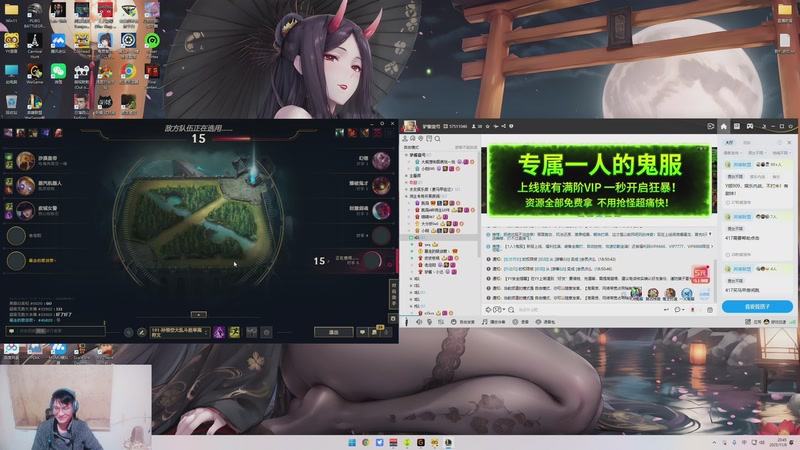Click the 5元 red coupon badge
The height and width of the screenshot is (450, 800).
701,274
